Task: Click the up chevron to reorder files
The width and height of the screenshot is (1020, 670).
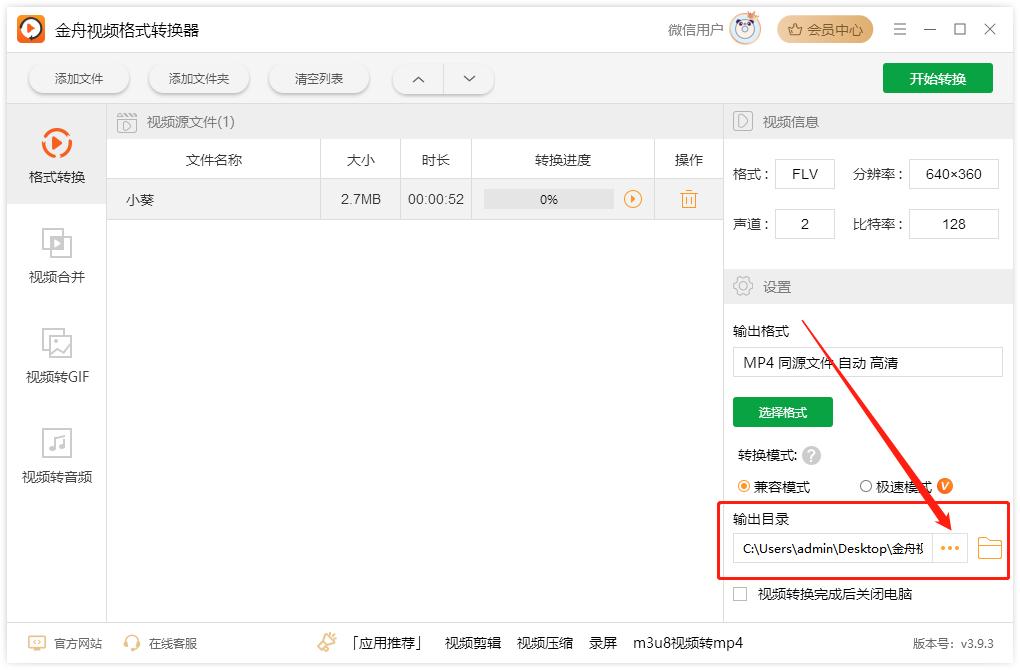Action: (x=417, y=78)
